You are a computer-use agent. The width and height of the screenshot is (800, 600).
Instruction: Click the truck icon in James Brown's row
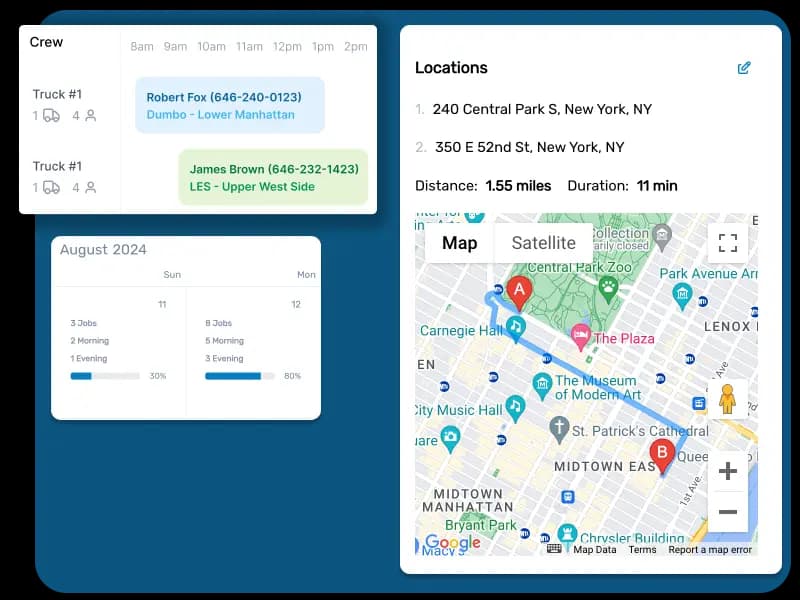pos(51,188)
